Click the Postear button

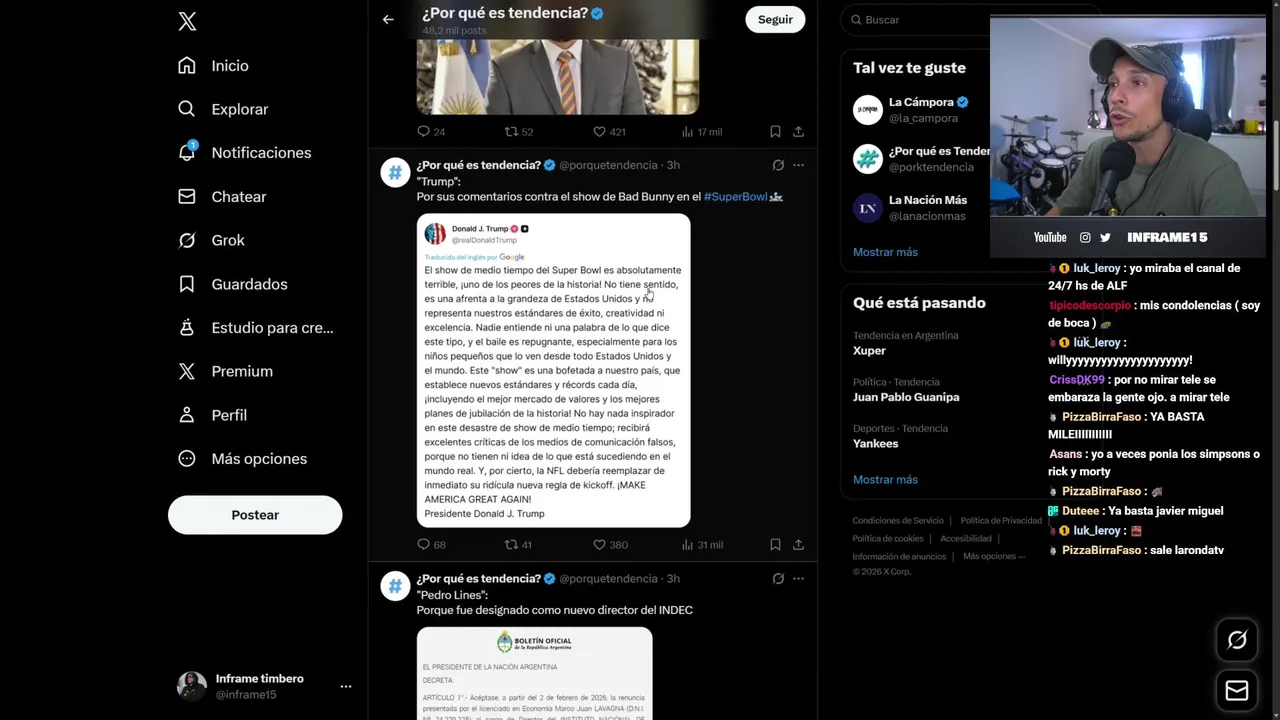tap(255, 515)
